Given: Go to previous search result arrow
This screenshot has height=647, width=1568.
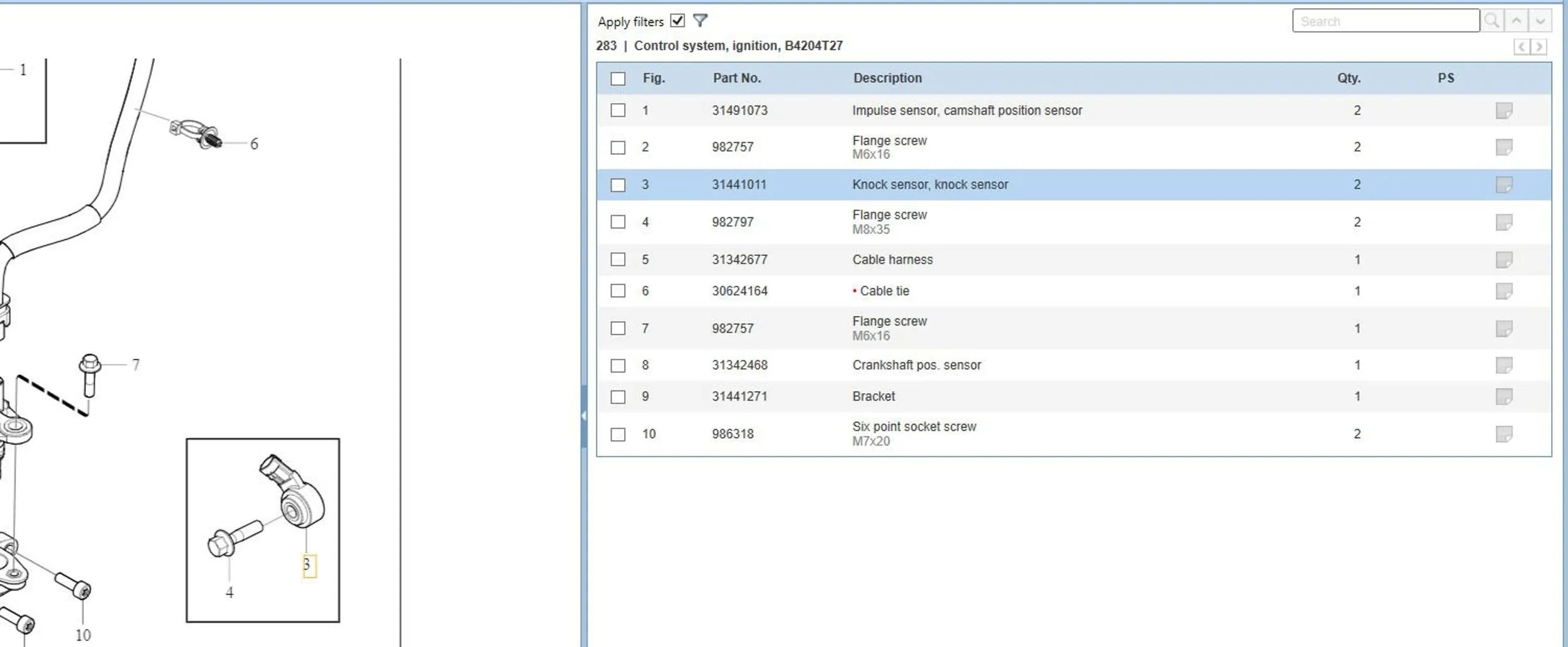Looking at the screenshot, I should (1516, 21).
